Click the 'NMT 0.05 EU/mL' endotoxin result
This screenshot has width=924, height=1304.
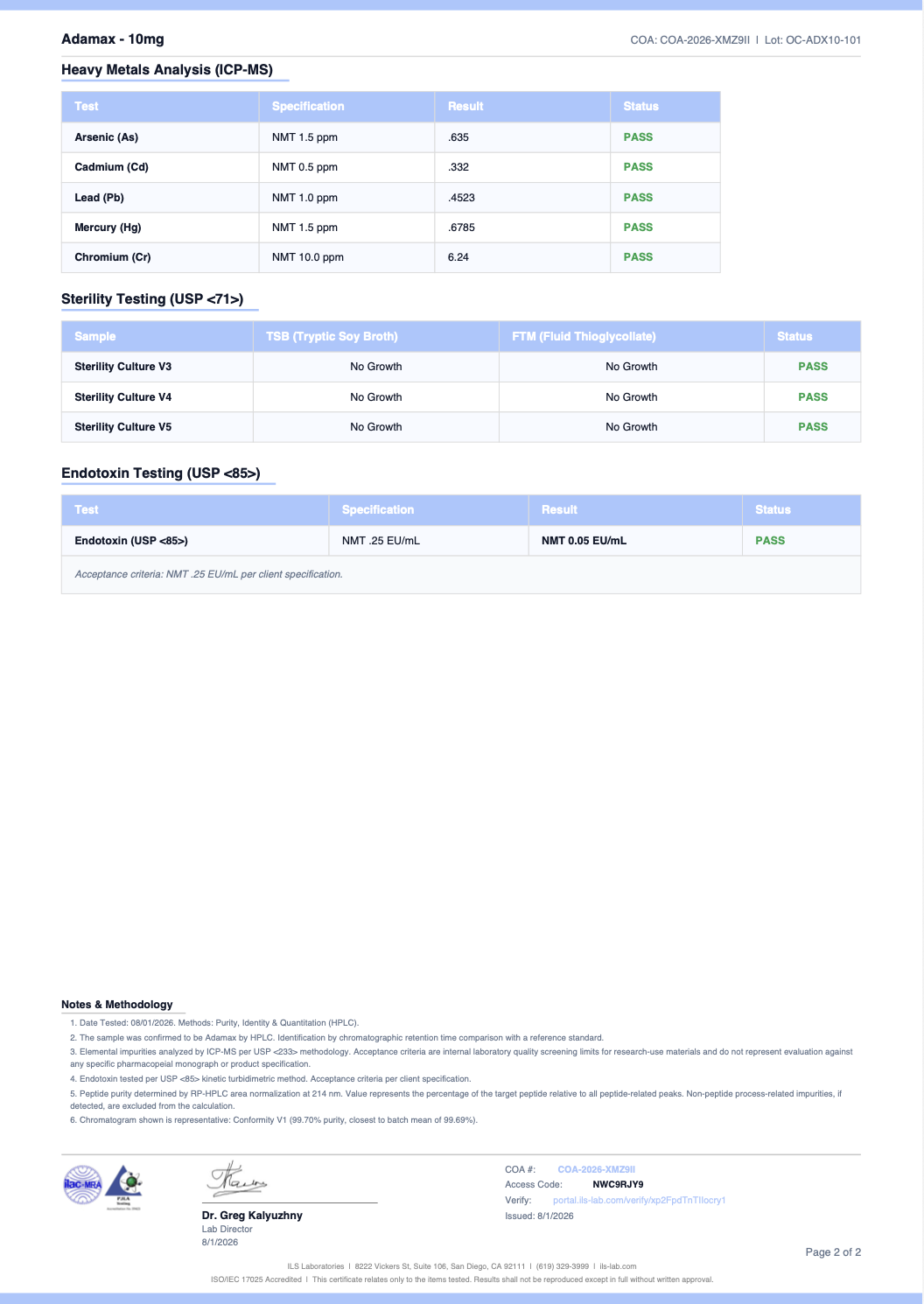[x=584, y=541]
